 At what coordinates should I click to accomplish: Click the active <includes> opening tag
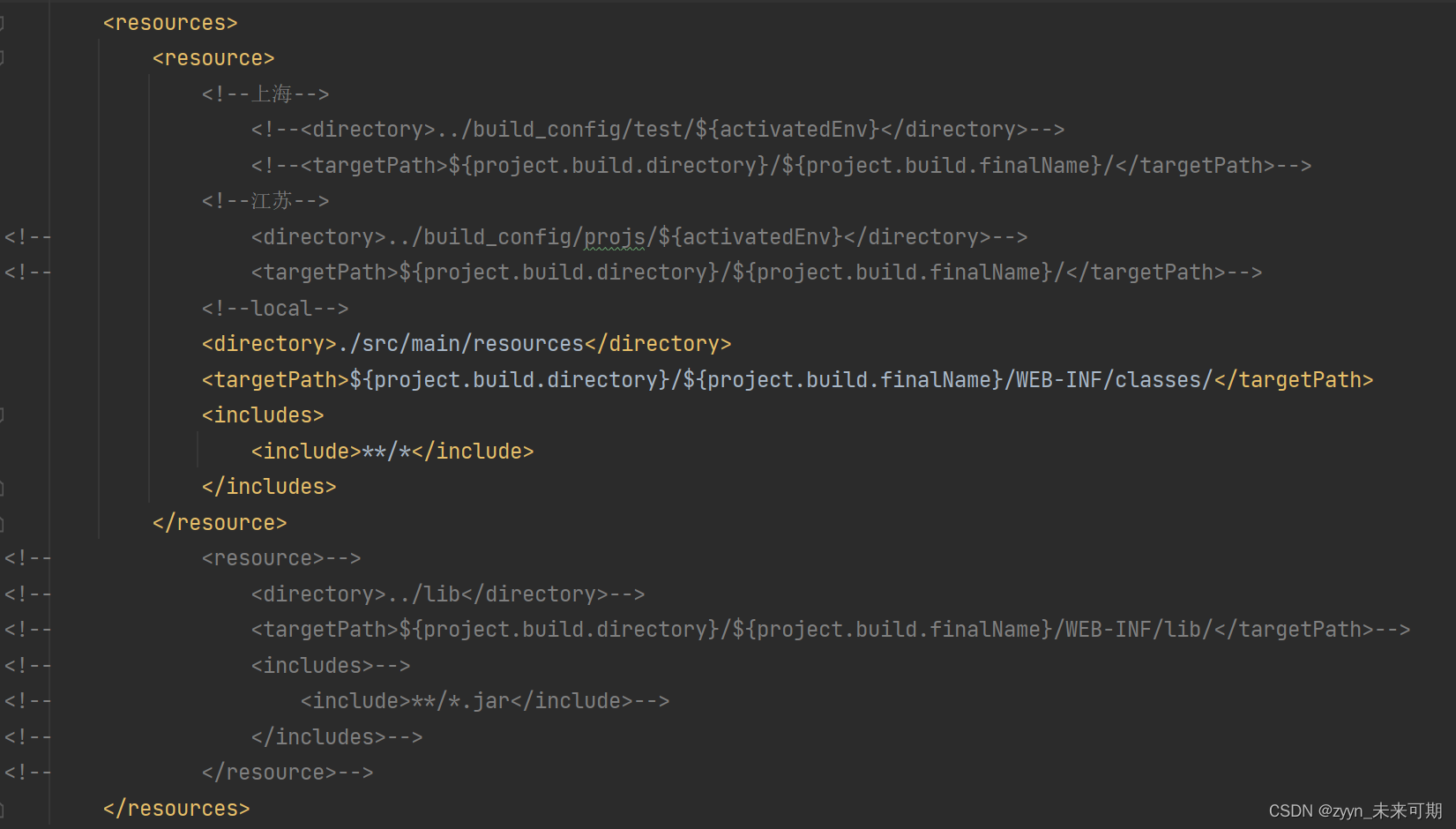[263, 415]
